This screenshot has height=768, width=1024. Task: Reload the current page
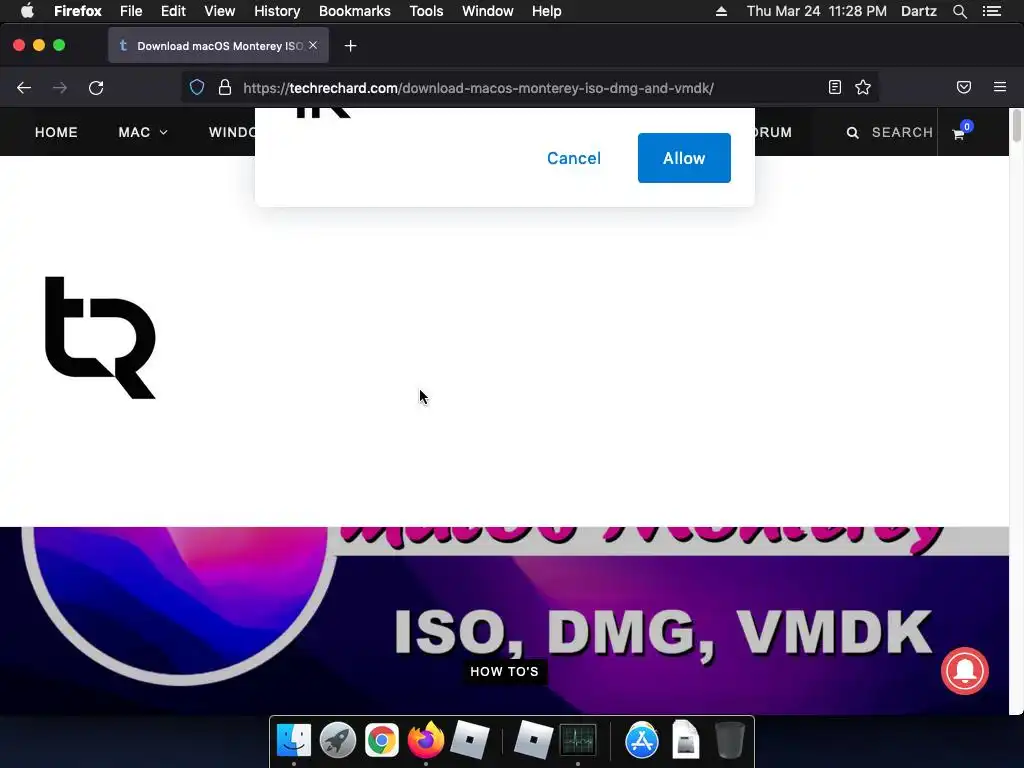click(96, 88)
